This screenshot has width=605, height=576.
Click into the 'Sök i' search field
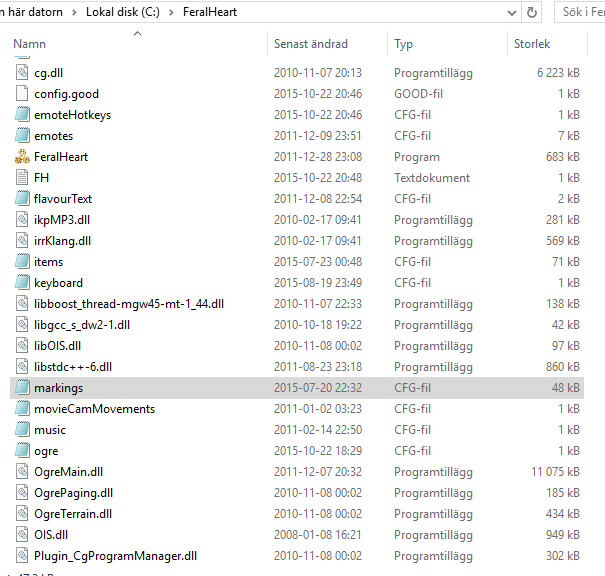pyautogui.click(x=580, y=12)
